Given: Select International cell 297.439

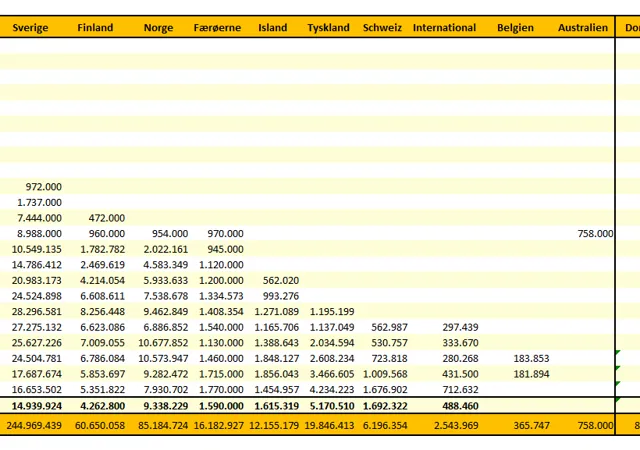Looking at the screenshot, I should (x=459, y=327).
